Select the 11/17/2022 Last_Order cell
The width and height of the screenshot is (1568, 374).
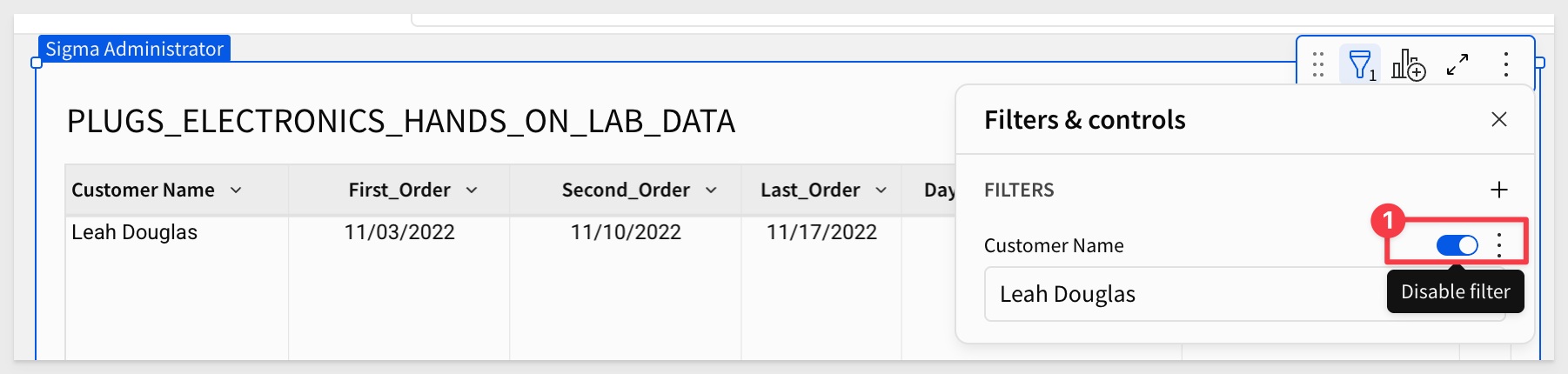tap(821, 232)
